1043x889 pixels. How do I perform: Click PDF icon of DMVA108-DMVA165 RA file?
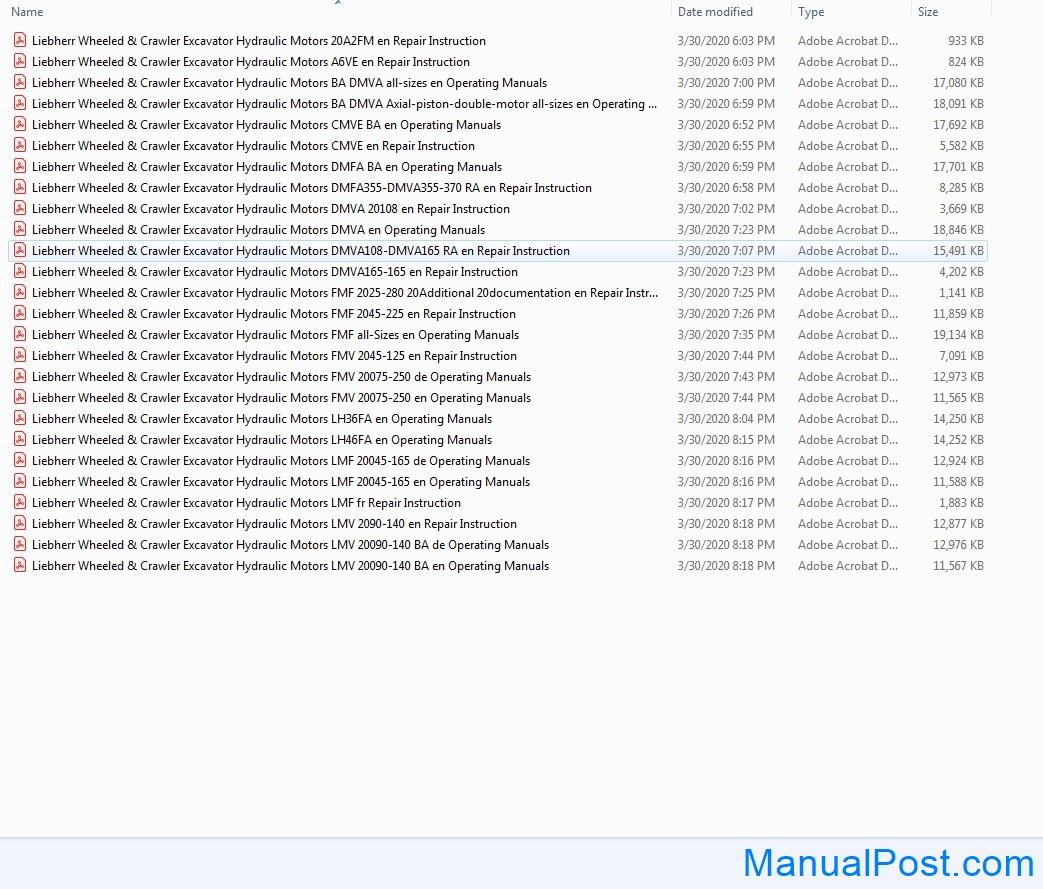click(x=20, y=250)
